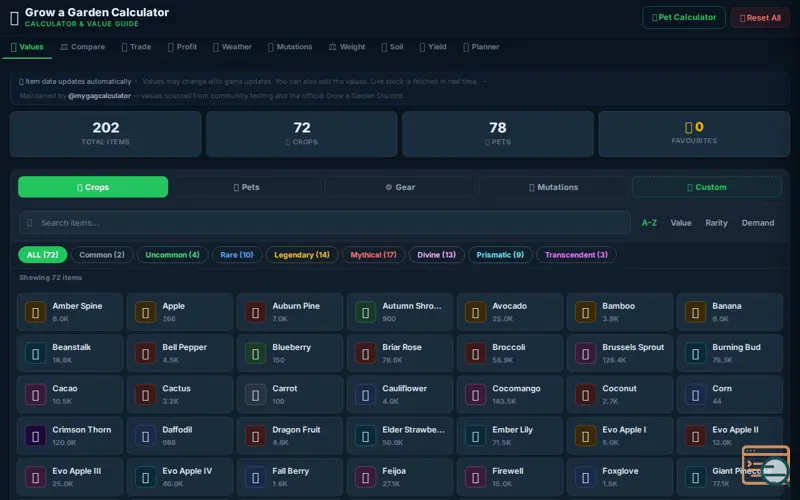
Task: Select the Evo Apple III item card
Action: [70, 478]
